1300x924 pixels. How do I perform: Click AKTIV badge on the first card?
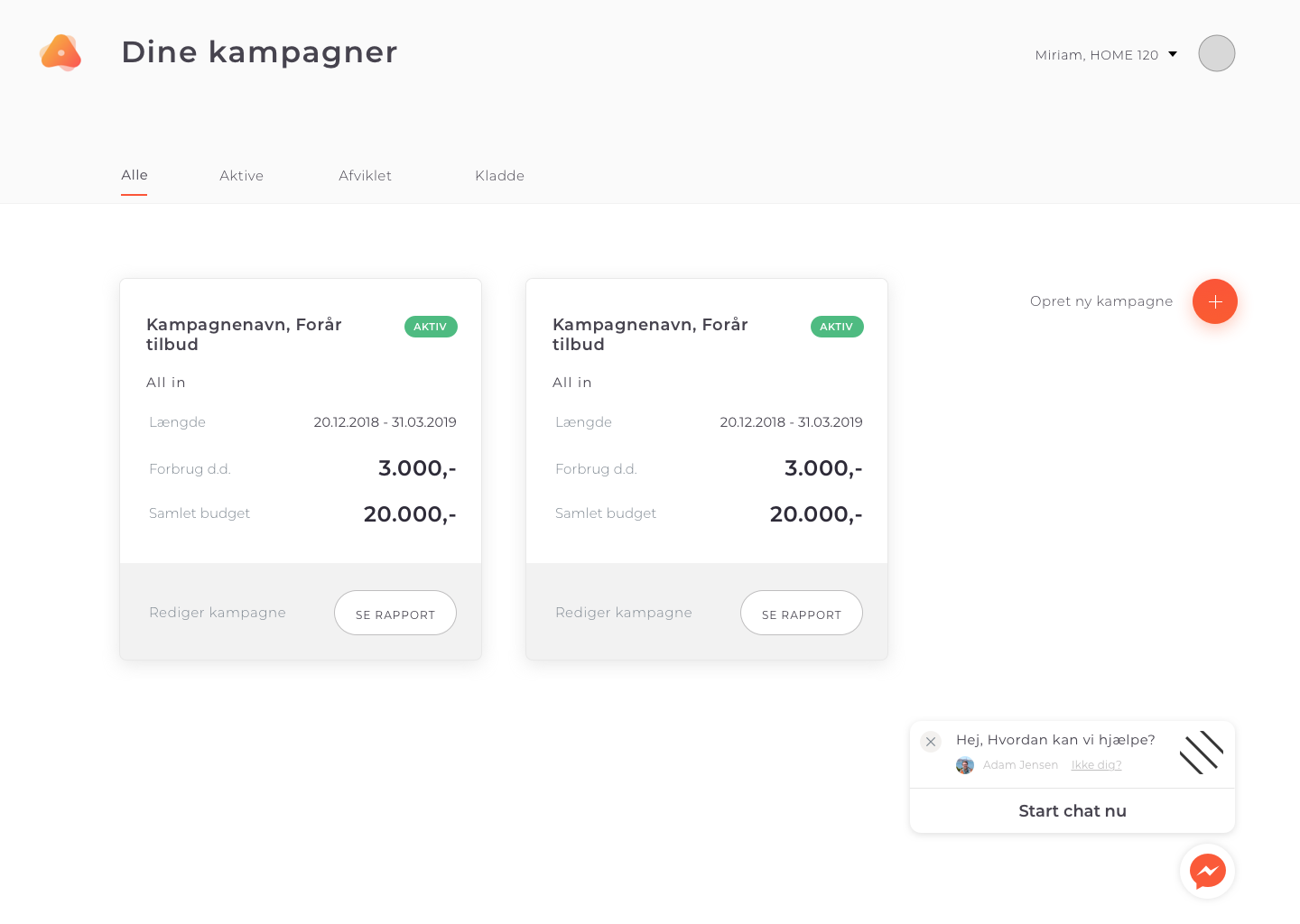431,327
